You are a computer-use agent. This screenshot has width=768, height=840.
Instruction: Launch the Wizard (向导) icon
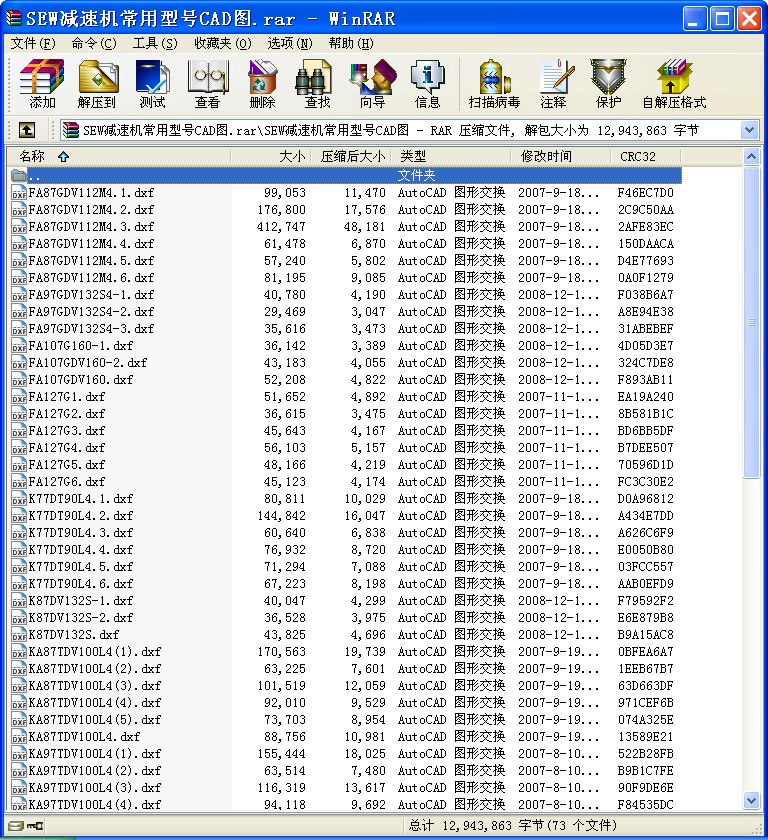pyautogui.click(x=372, y=84)
